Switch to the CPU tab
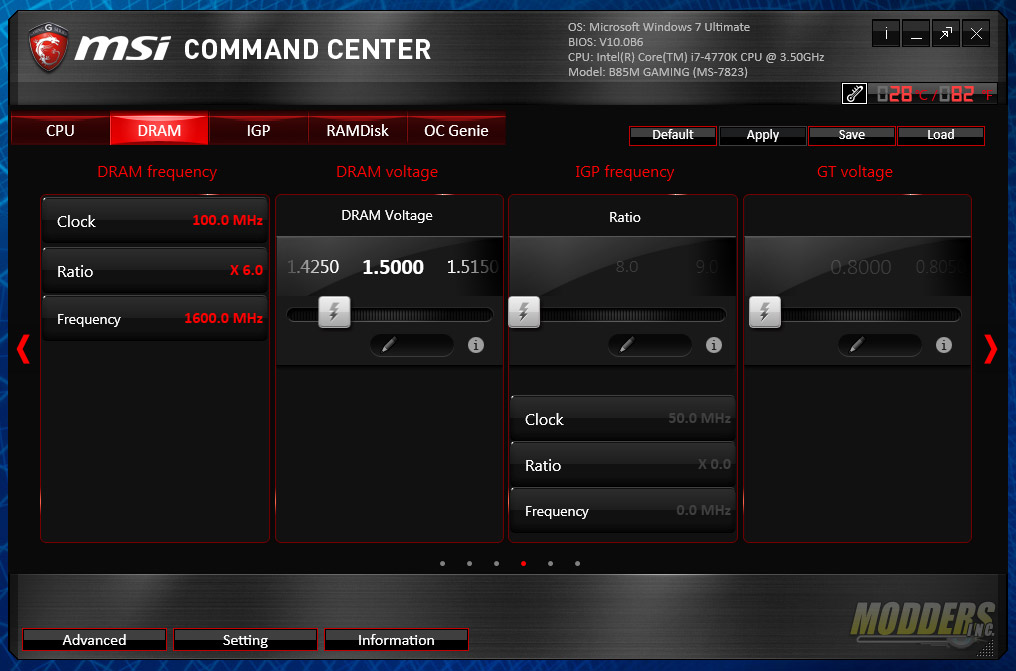This screenshot has height=671, width=1016. point(60,130)
